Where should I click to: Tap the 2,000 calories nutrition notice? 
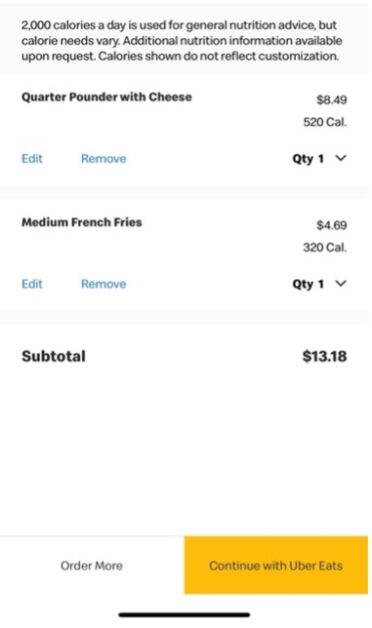(x=182, y=40)
